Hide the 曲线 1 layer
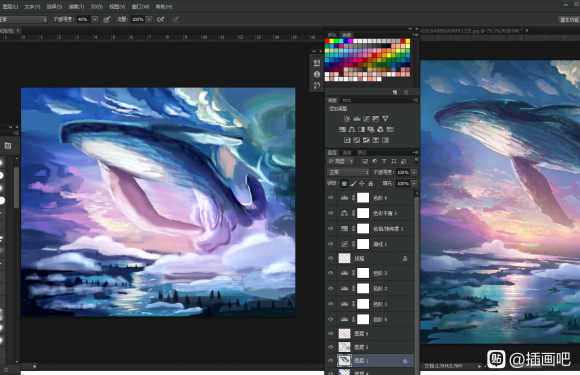The height and width of the screenshot is (375, 580). [x=331, y=244]
